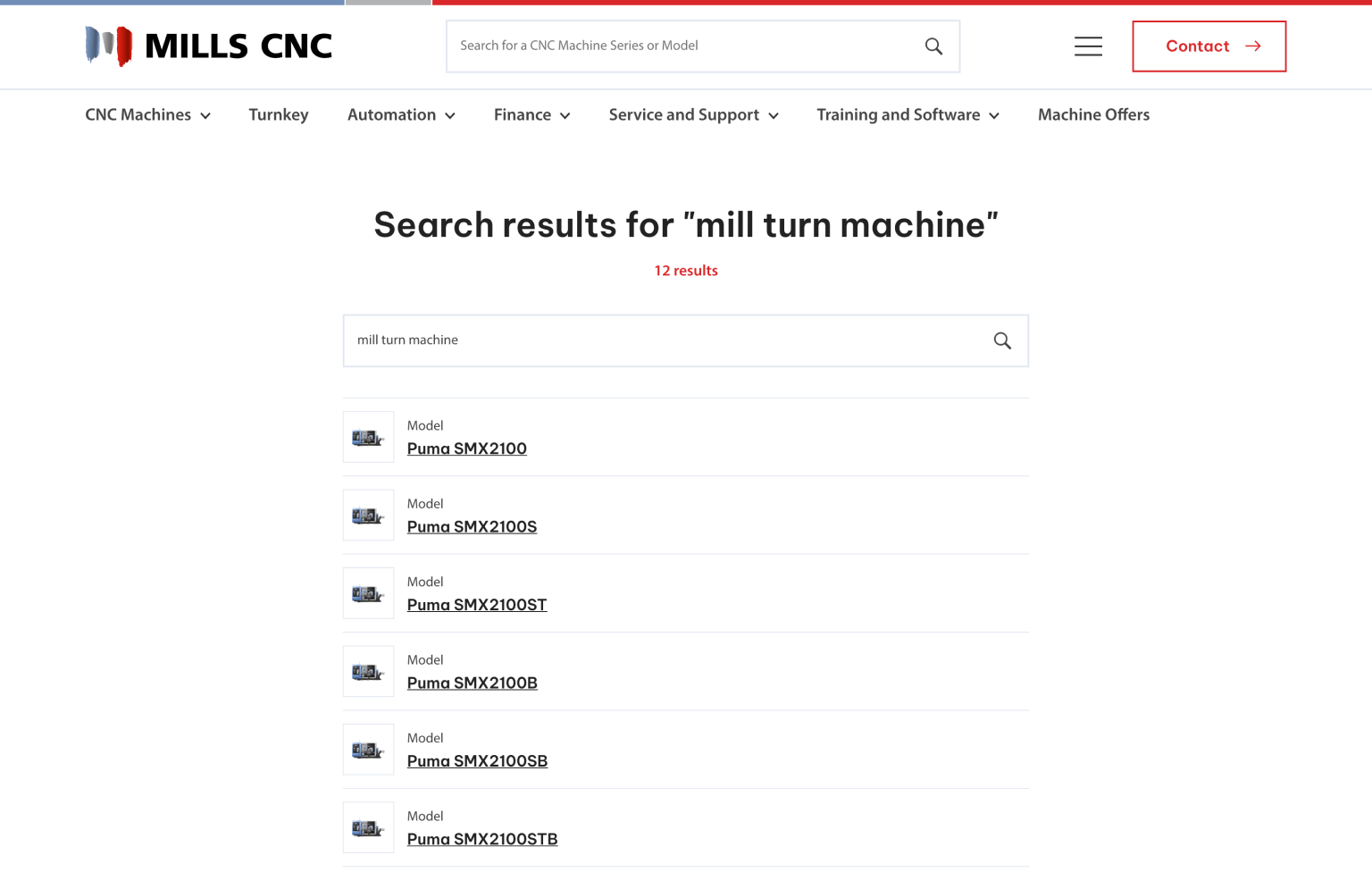Viewport: 1372px width, 872px height.
Task: Go to the Turnkey page
Action: (x=279, y=115)
